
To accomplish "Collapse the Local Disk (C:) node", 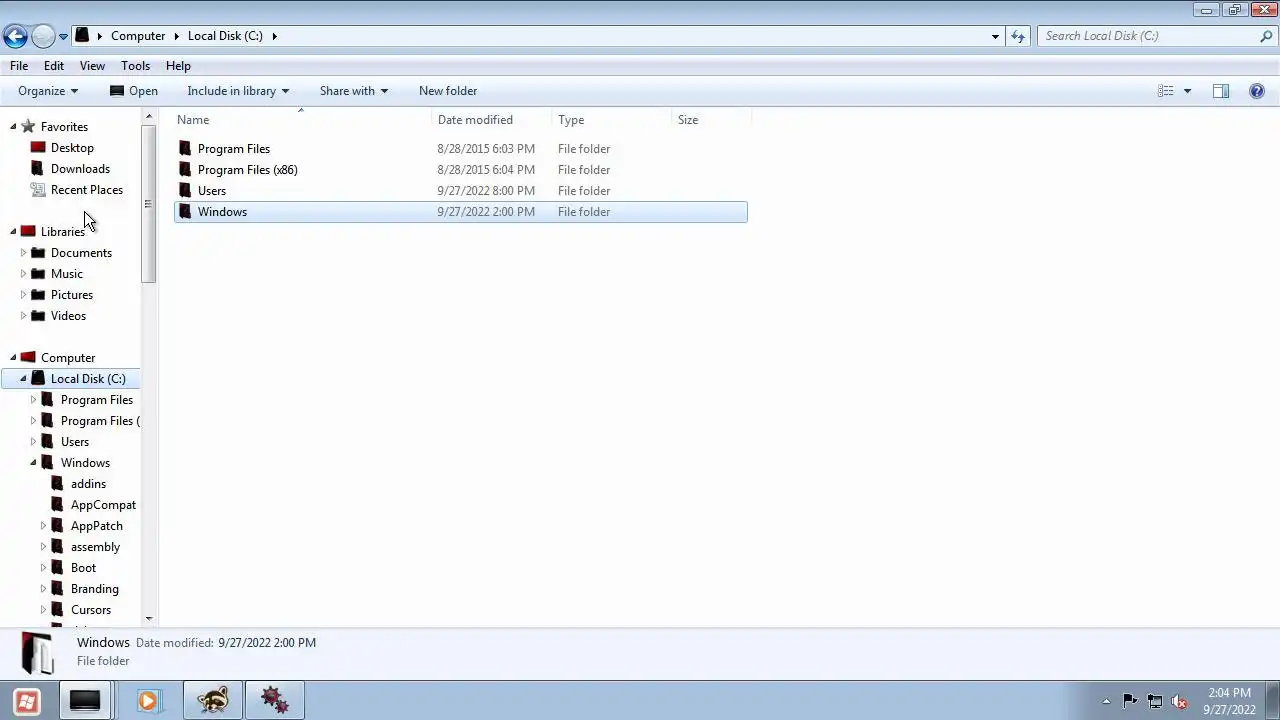I will coord(23,379).
